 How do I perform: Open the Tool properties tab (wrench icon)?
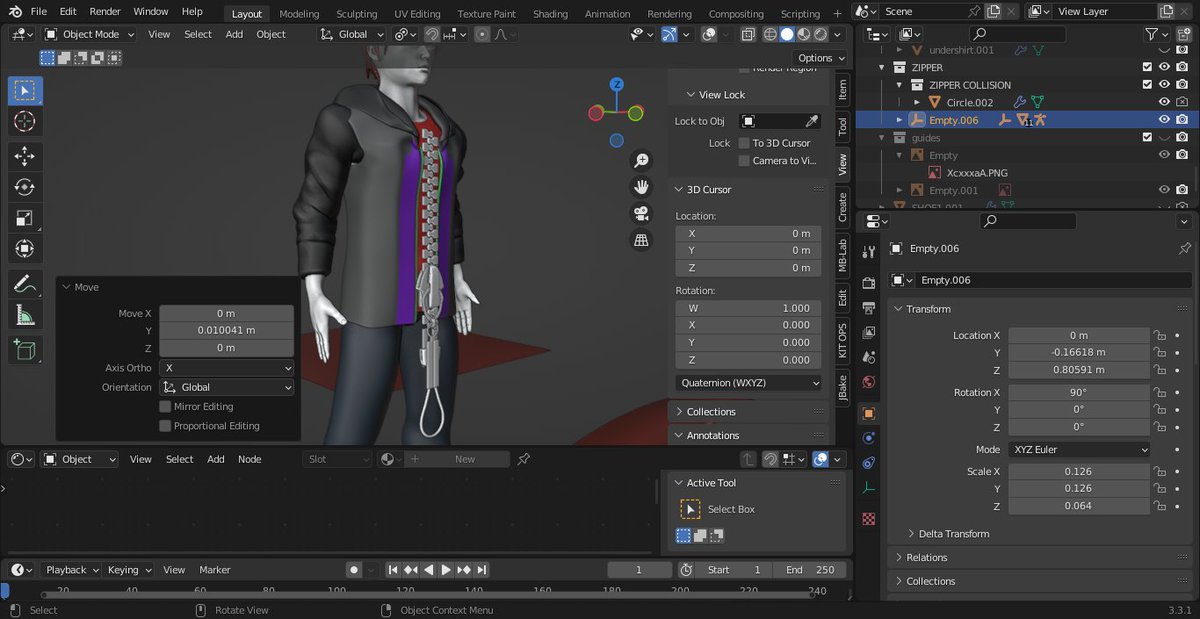[x=868, y=251]
